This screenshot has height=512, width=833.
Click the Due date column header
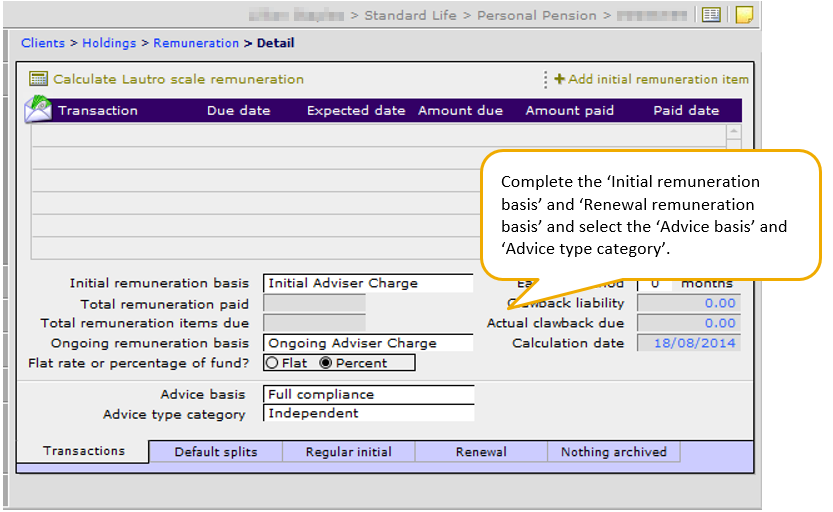(x=239, y=110)
